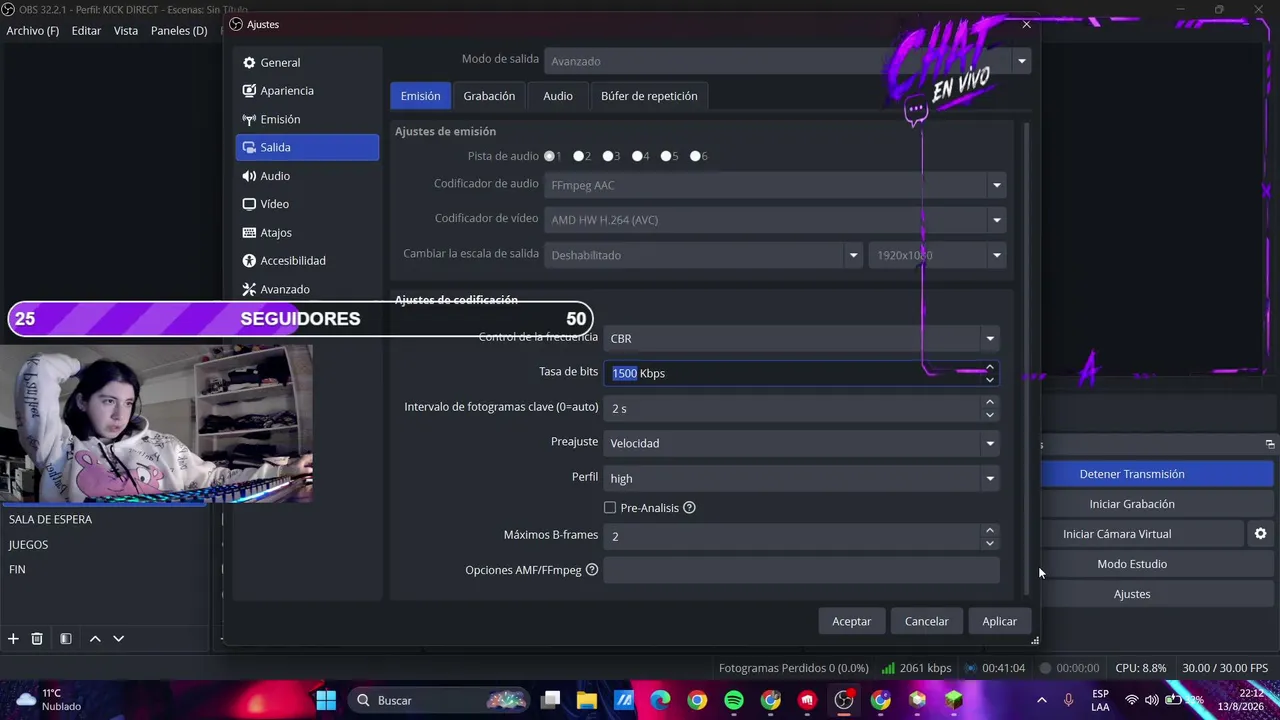Click Aceptar to confirm settings
Viewport: 1280px width, 720px height.
click(x=852, y=621)
